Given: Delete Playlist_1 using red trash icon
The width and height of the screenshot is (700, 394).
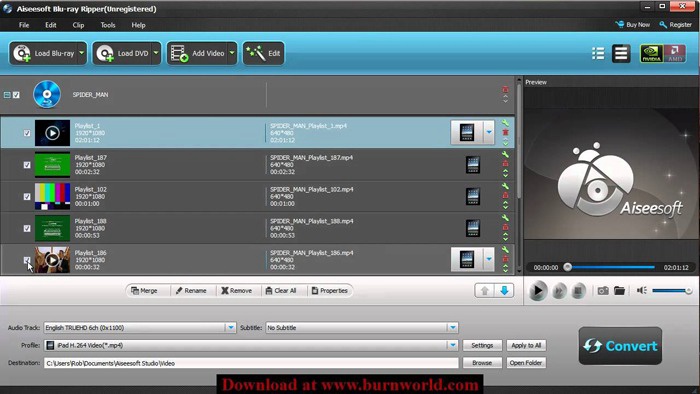Looking at the screenshot, I should click(x=505, y=132).
